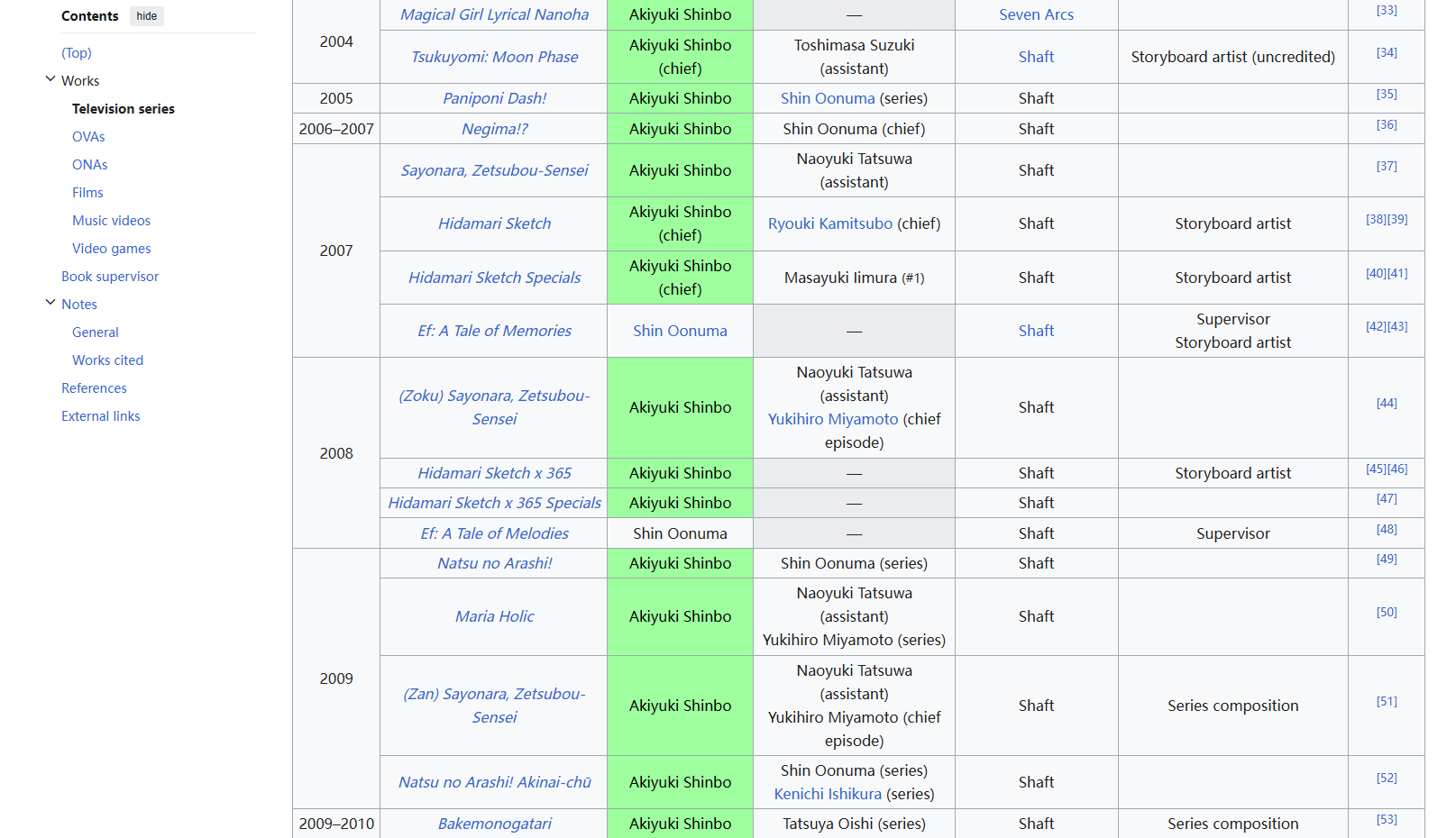Screen dimensions: 1456x838
Task: Follow citation [33]
Action: pyautogui.click(x=1387, y=10)
